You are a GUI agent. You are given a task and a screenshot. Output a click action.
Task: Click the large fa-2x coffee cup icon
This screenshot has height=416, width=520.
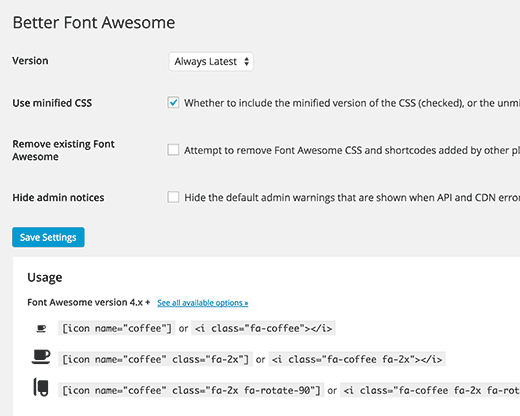[x=41, y=357]
